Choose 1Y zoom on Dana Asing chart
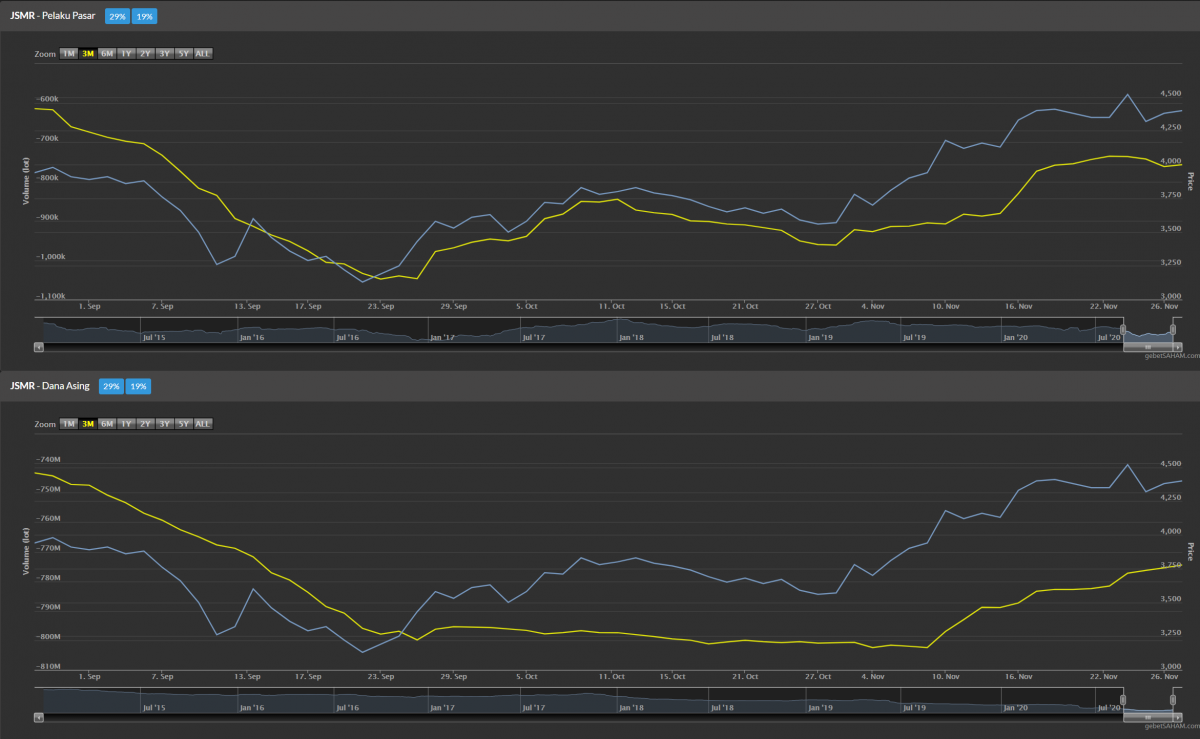 click(126, 423)
